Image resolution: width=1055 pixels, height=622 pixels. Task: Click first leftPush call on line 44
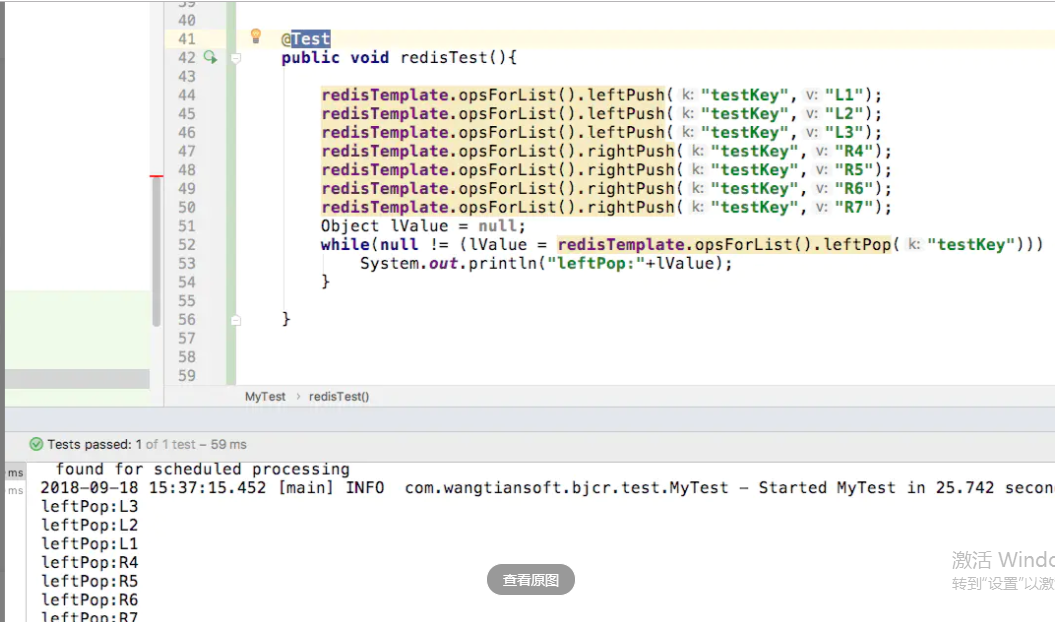click(x=626, y=96)
